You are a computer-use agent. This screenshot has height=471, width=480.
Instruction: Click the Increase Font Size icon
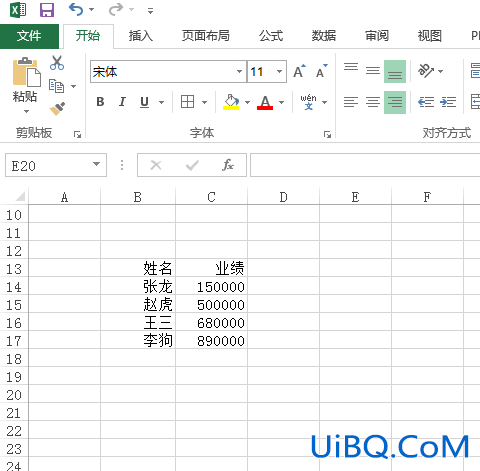click(299, 71)
